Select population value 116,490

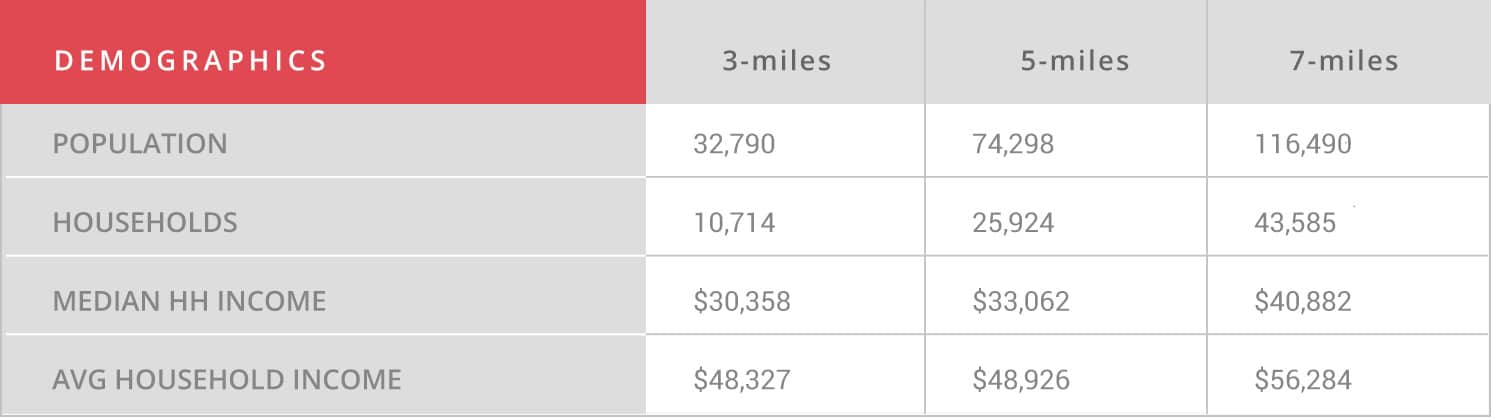coord(1303,144)
